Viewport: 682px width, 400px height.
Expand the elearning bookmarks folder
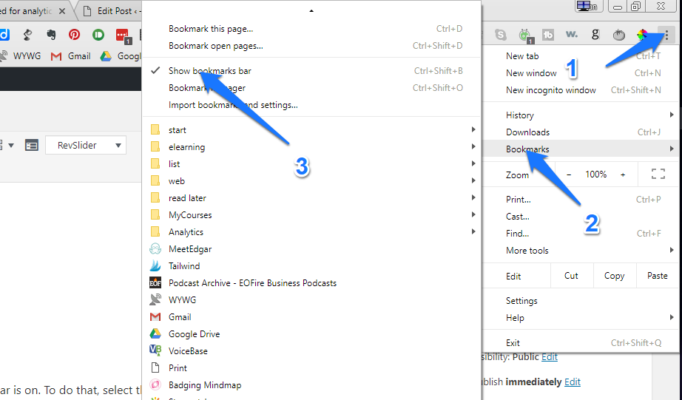[187, 147]
